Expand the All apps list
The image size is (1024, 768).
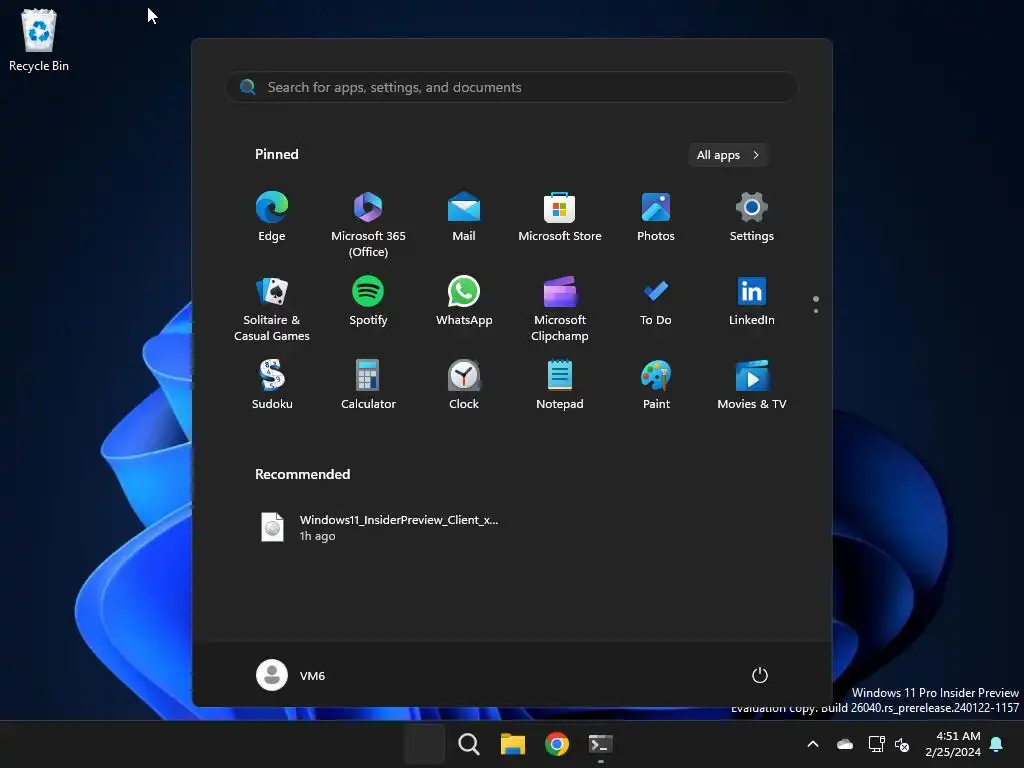pos(728,155)
